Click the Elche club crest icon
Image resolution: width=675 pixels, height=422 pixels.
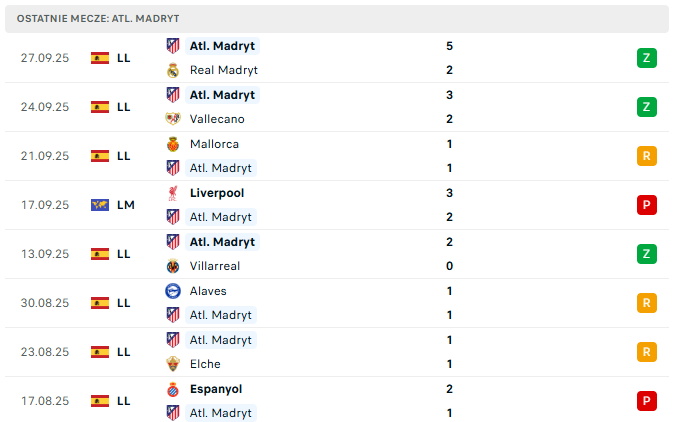click(x=173, y=364)
